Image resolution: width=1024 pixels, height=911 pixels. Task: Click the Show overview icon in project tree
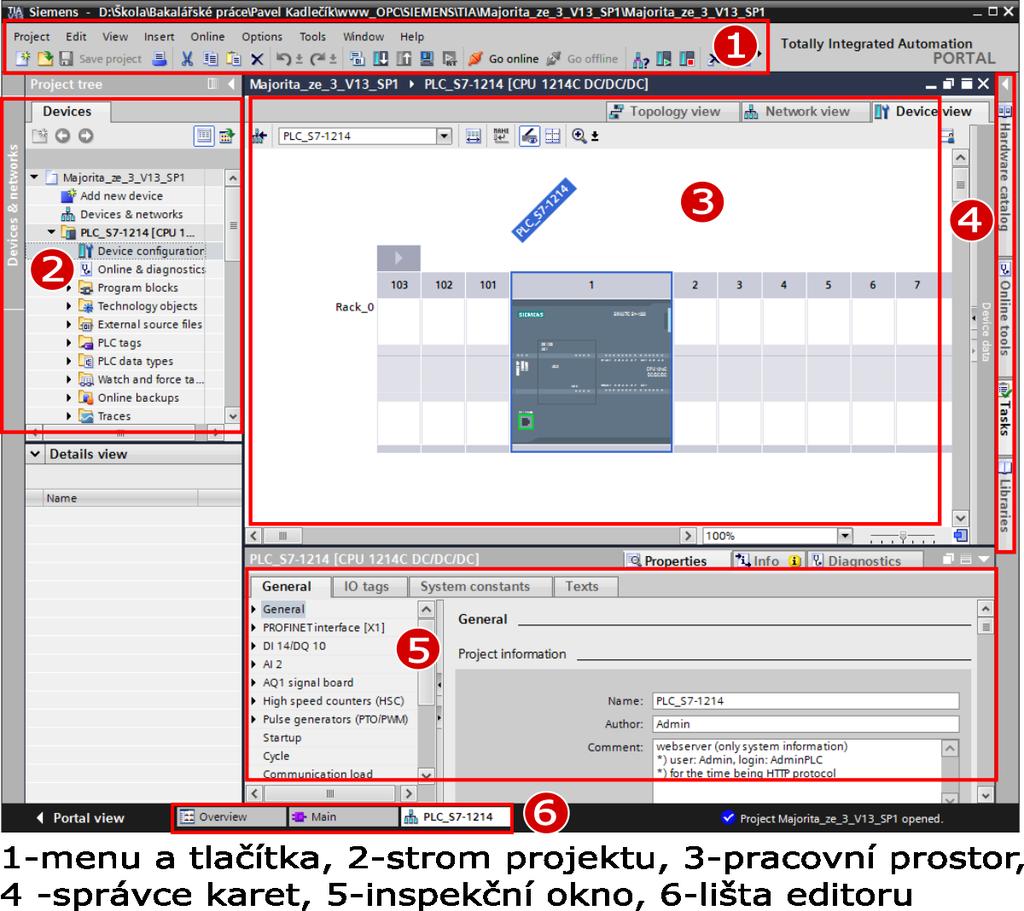[x=204, y=135]
